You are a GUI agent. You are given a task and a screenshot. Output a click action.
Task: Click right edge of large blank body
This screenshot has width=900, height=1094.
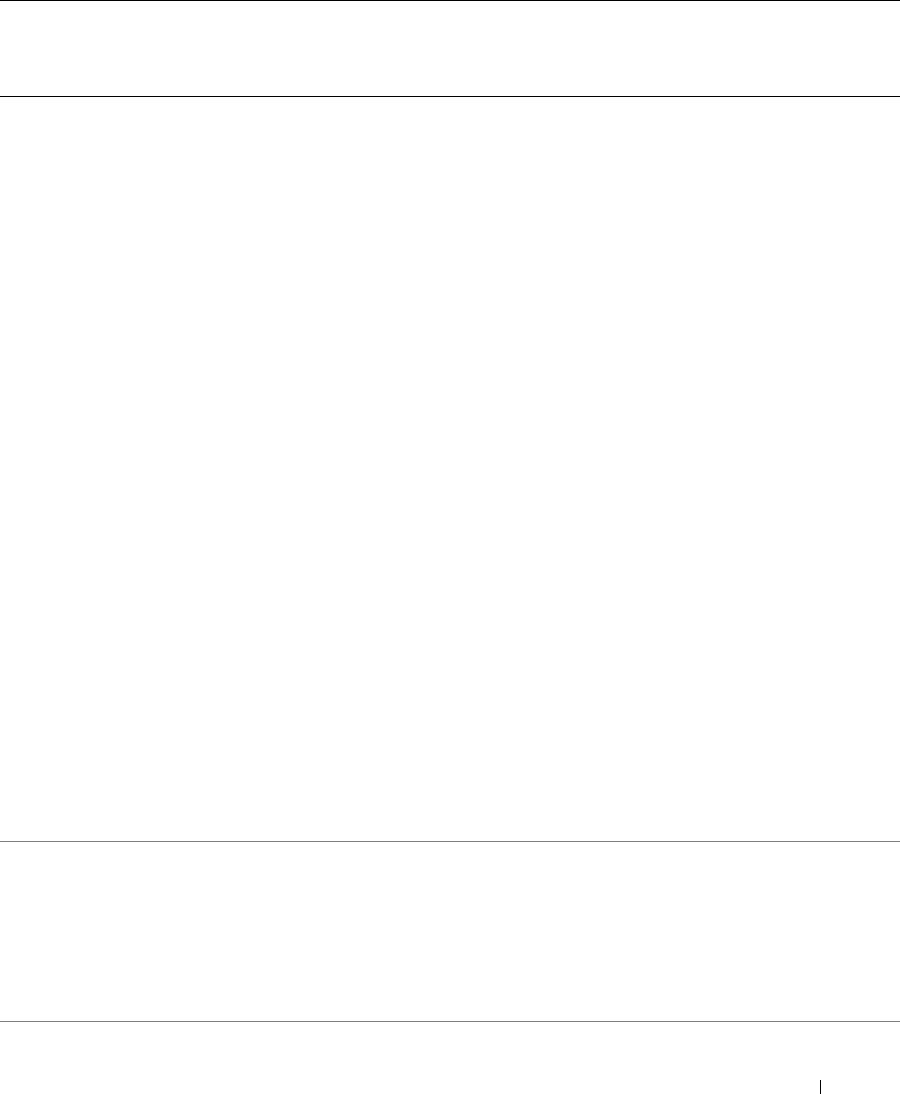880,468
